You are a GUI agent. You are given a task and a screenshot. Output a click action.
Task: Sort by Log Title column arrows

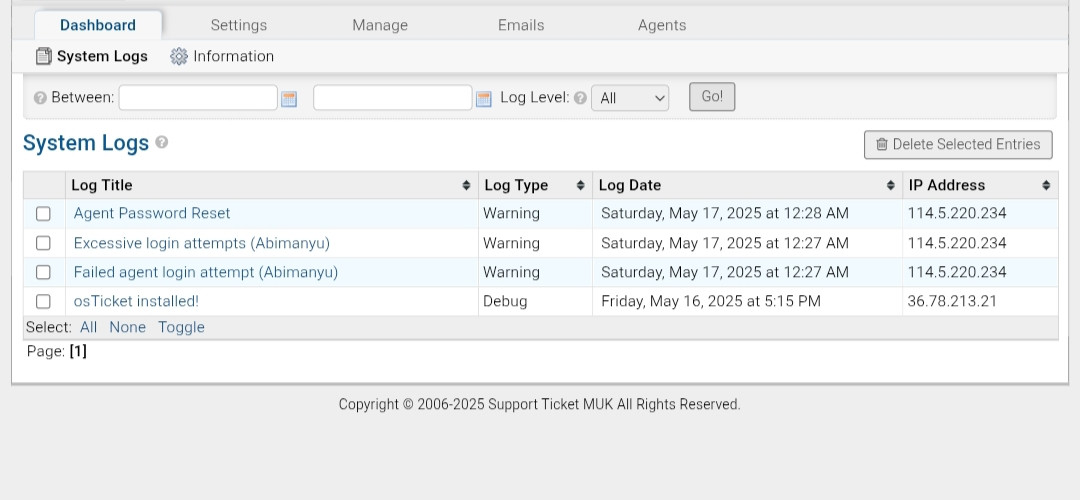pos(466,186)
